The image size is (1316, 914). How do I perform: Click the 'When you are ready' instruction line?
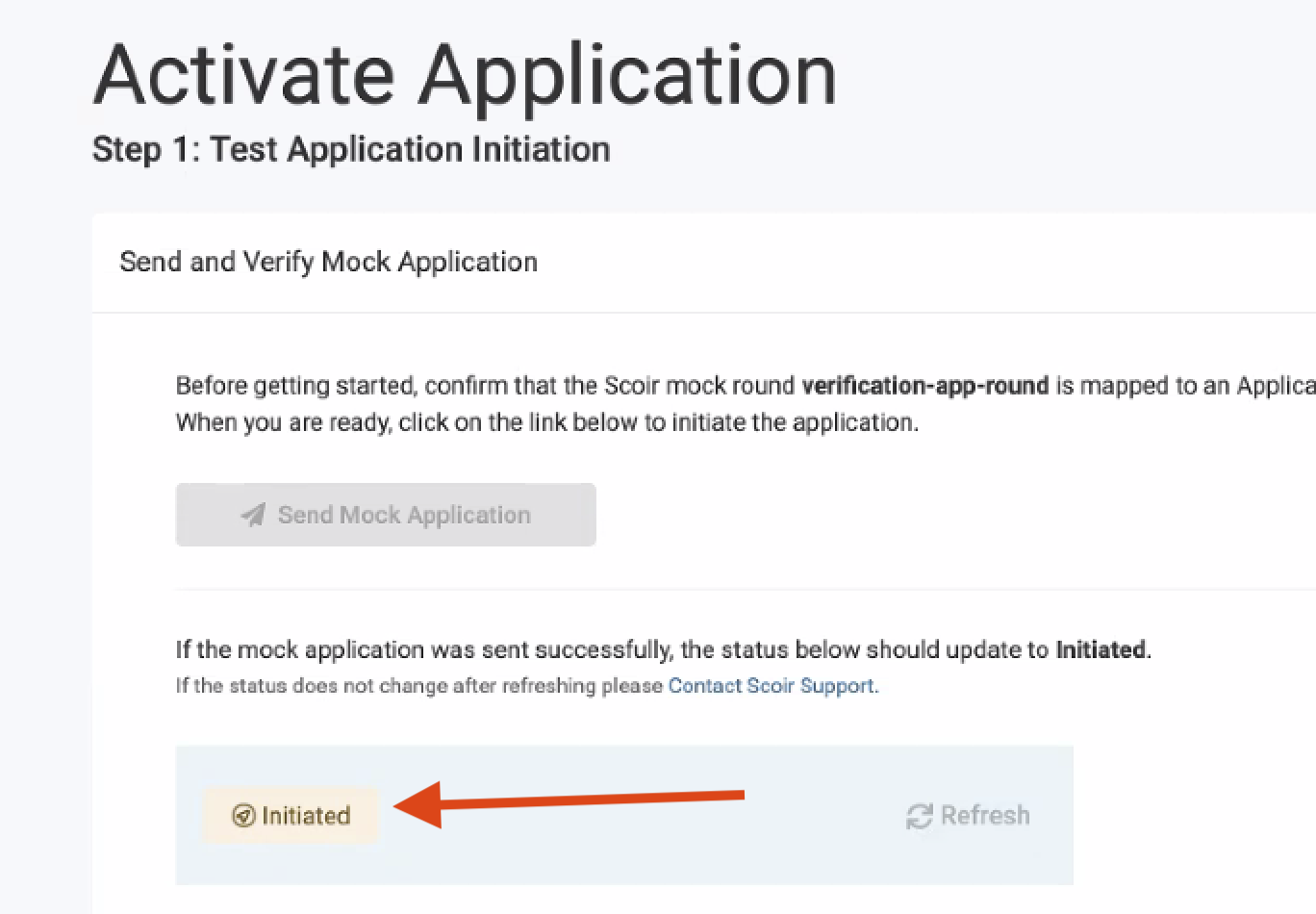[x=547, y=422]
